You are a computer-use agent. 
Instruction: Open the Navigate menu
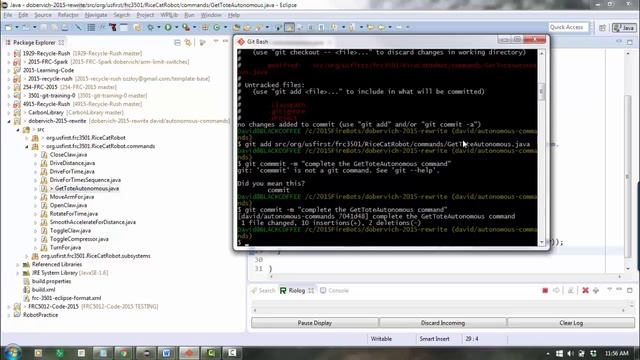(x=96, y=15)
